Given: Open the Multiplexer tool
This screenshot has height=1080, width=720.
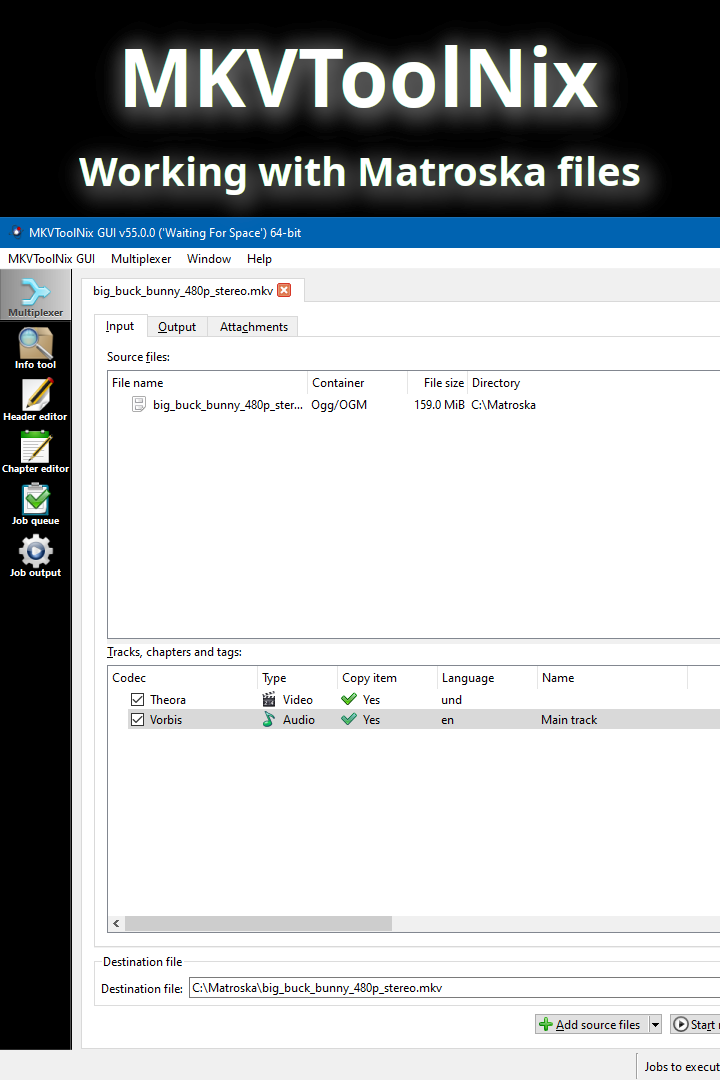Looking at the screenshot, I should coord(35,295).
